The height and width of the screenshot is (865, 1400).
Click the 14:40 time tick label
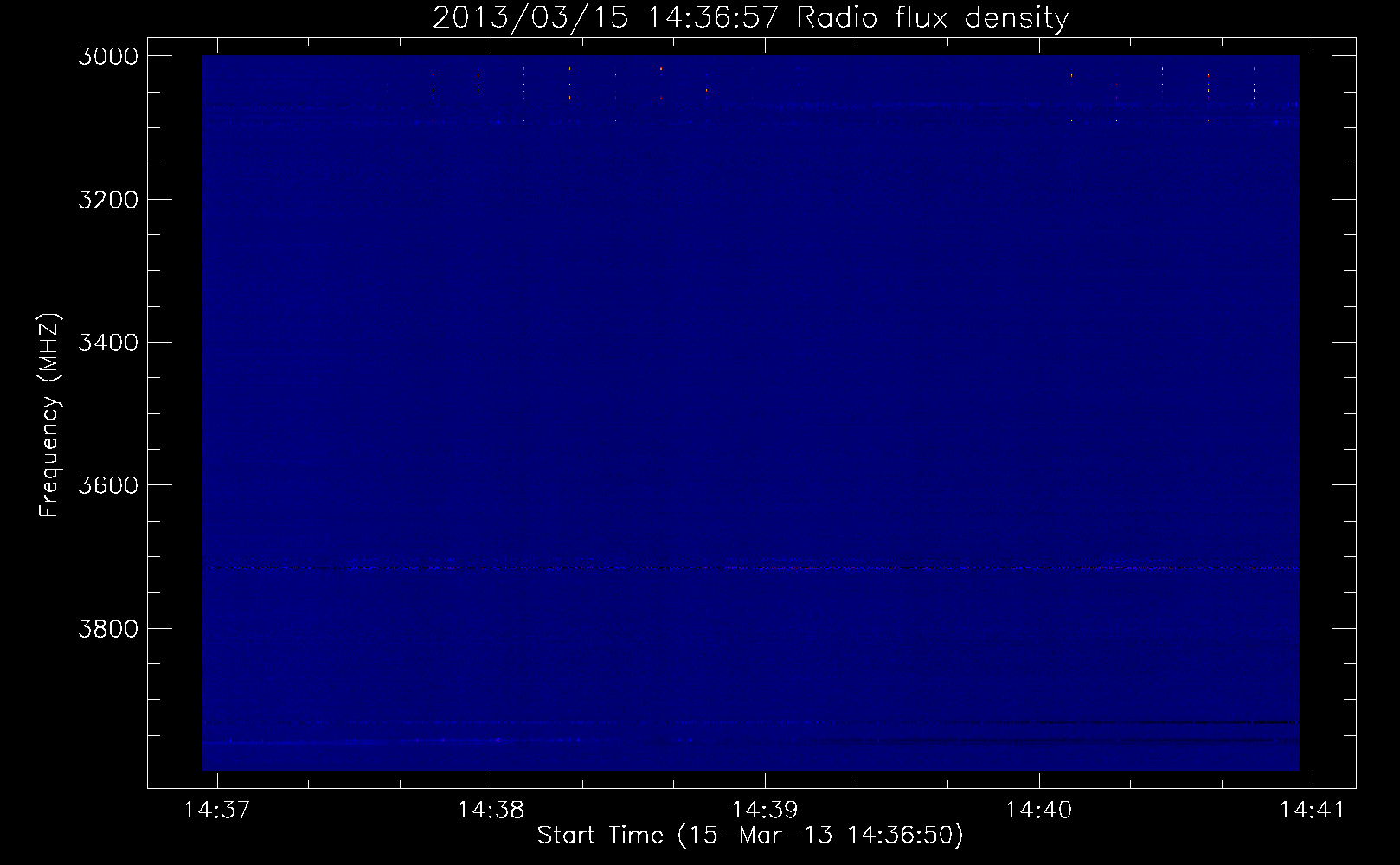tap(1038, 810)
